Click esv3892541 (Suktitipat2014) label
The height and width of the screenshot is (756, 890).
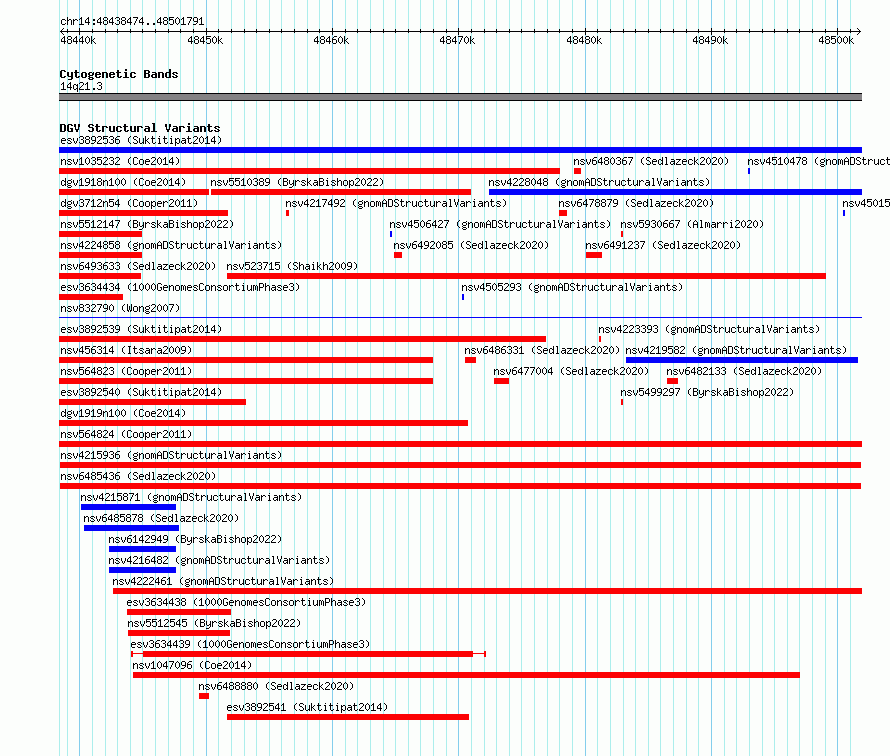pyautogui.click(x=307, y=707)
